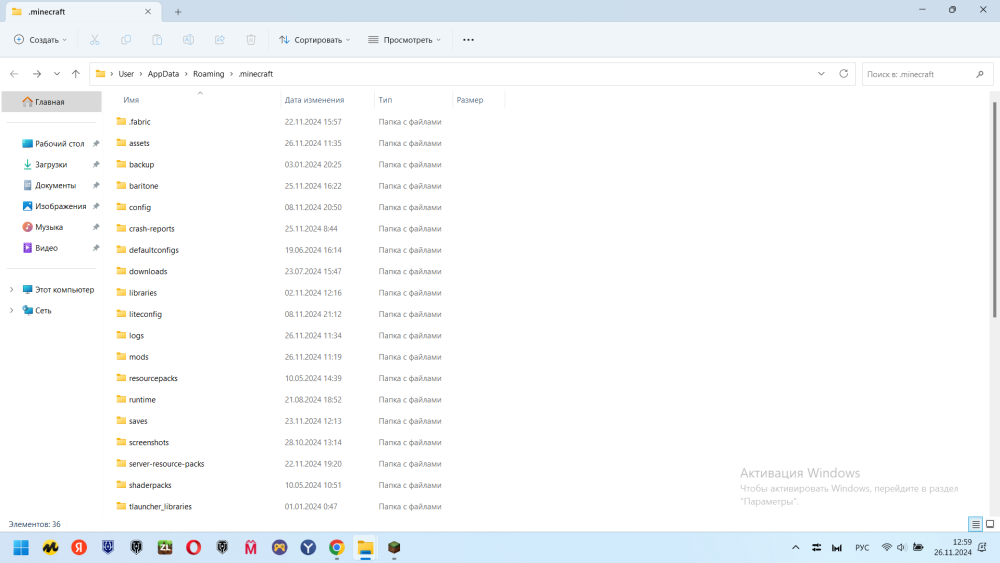Click the Share icon in toolbar

click(219, 40)
